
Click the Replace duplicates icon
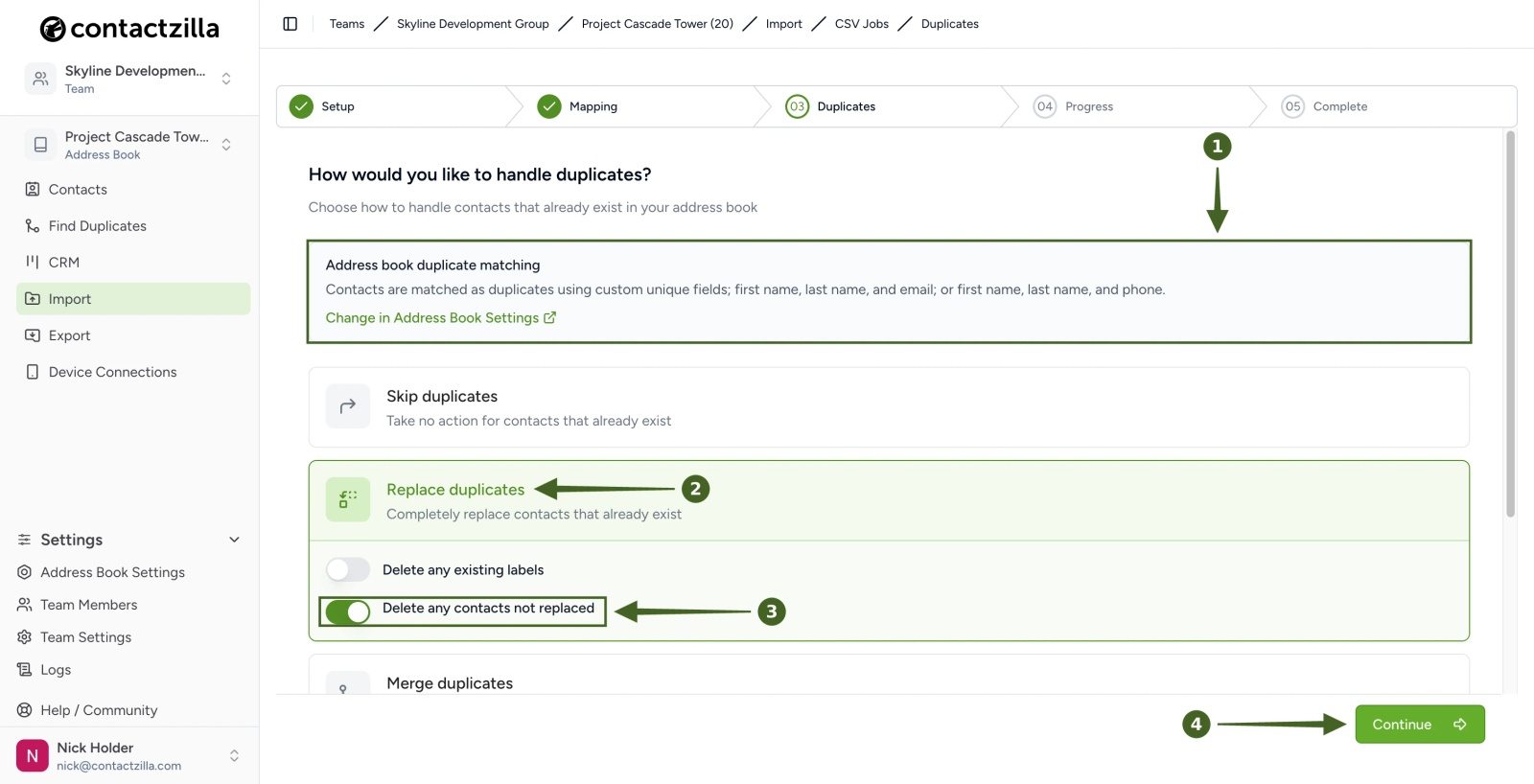[348, 499]
